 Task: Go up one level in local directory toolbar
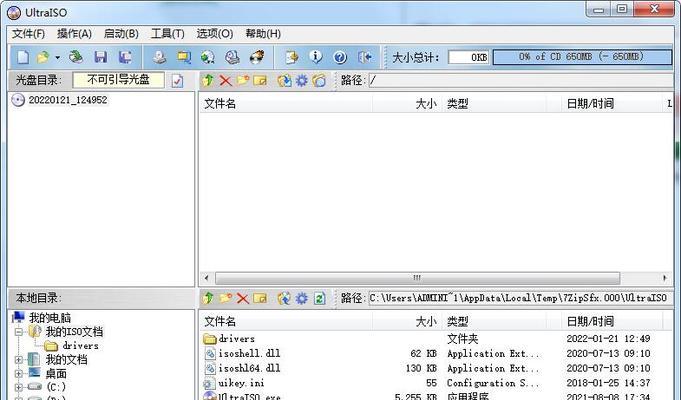(208, 298)
